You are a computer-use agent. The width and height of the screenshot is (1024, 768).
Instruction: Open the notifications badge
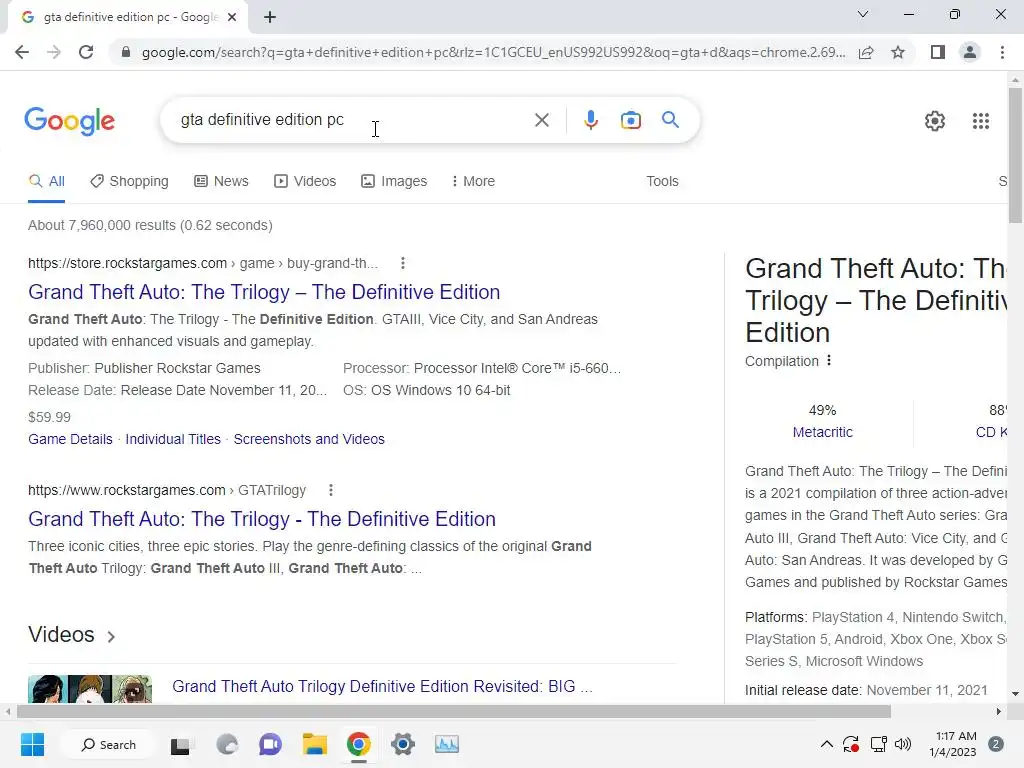pos(996,744)
